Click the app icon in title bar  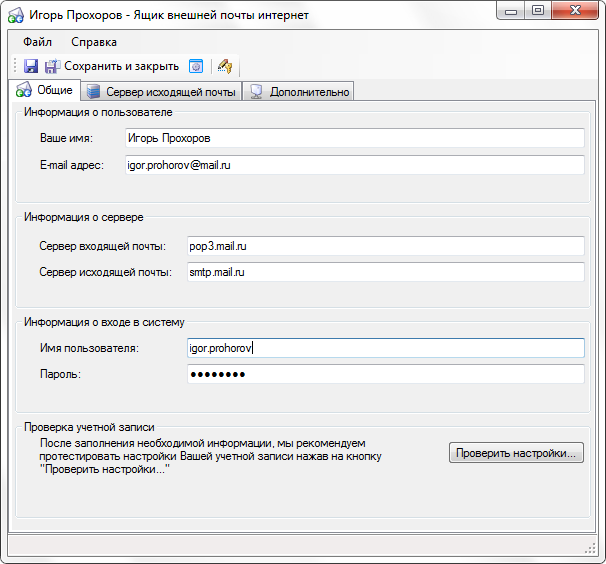click(x=16, y=15)
